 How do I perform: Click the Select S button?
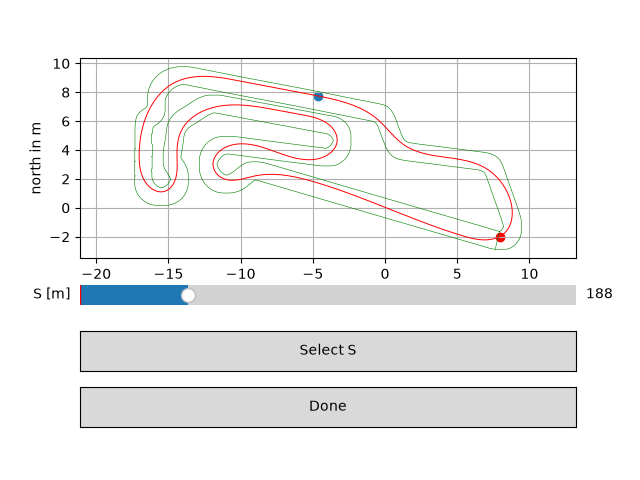[328, 351]
